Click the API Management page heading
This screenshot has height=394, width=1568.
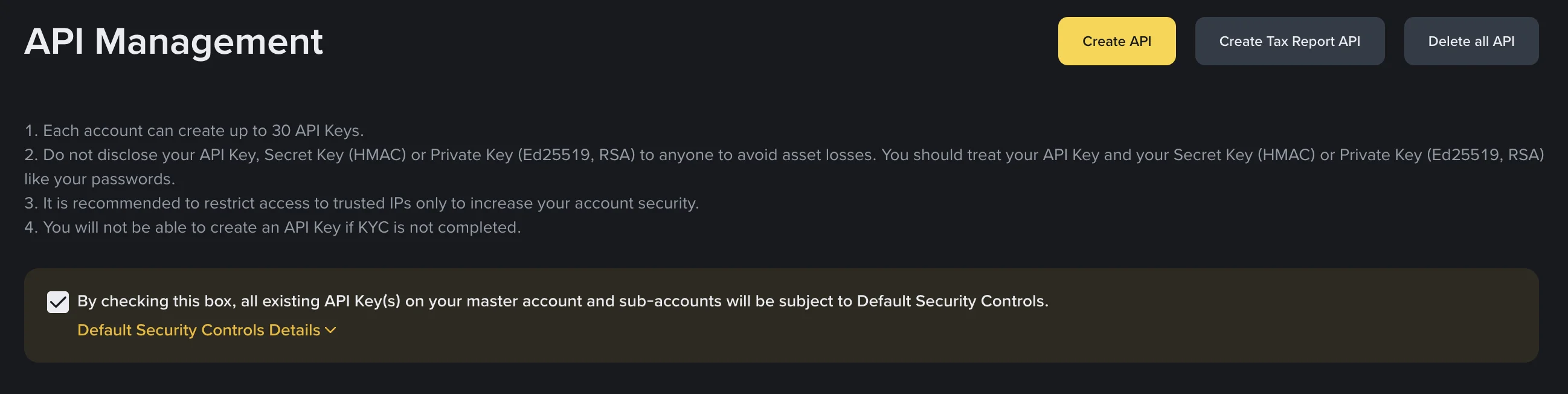(175, 42)
